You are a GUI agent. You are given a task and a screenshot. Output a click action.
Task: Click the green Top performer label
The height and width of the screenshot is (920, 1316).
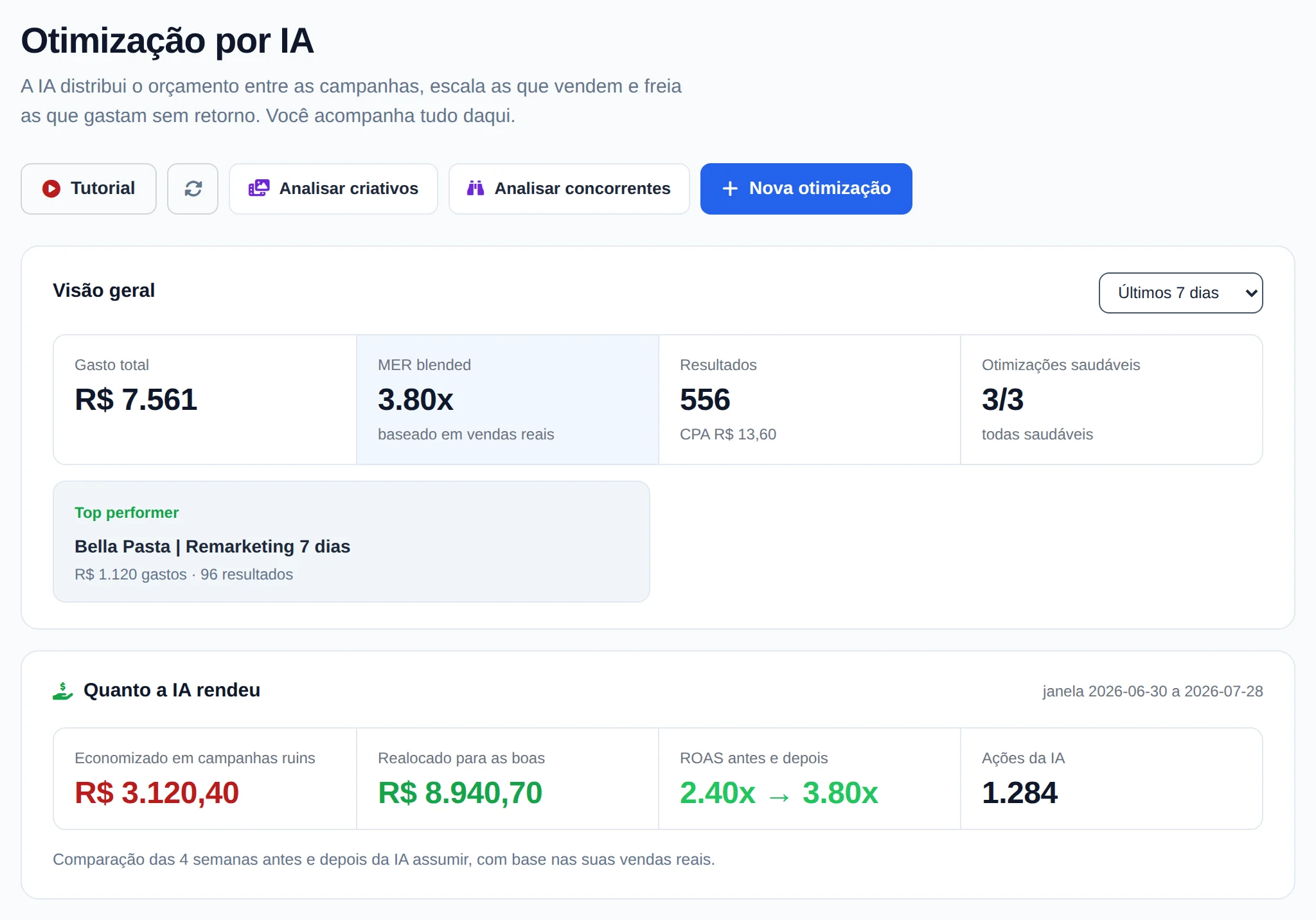pos(127,513)
